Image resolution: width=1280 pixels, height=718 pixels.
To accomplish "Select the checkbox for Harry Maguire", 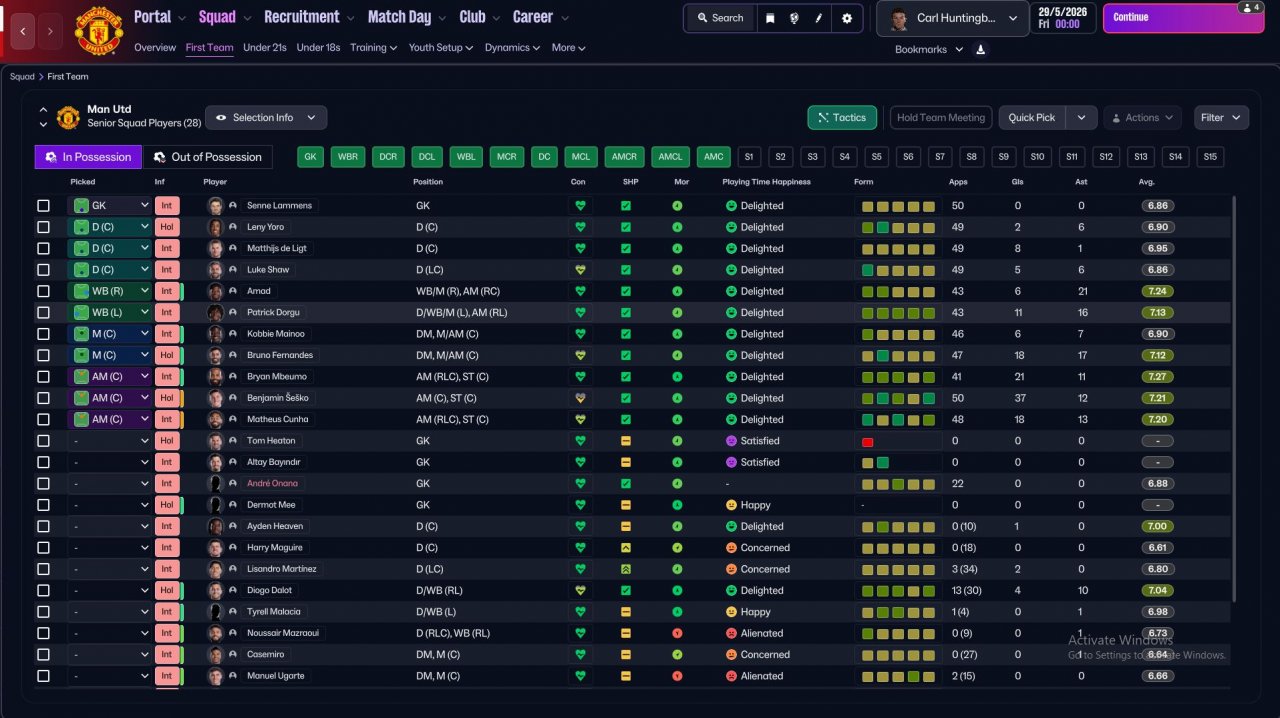I will (43, 548).
